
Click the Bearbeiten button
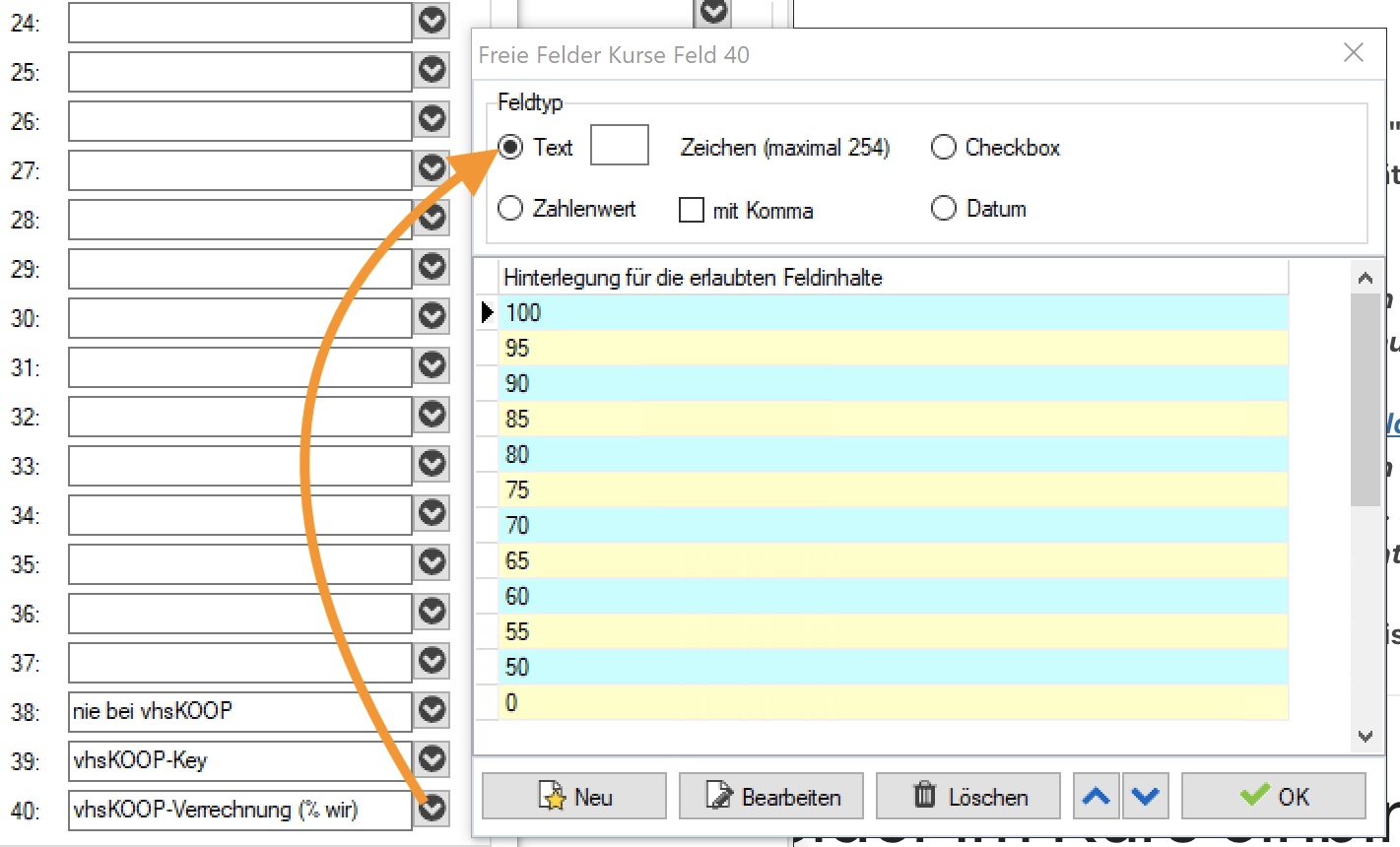point(771,796)
